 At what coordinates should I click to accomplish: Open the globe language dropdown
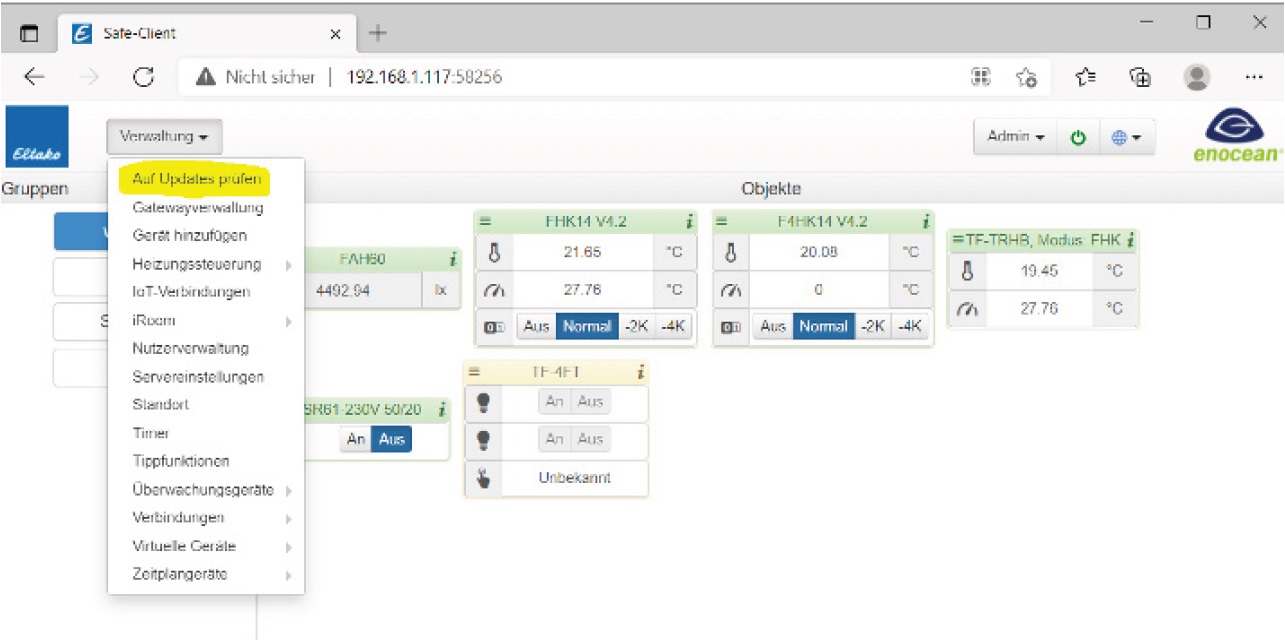tap(1126, 137)
